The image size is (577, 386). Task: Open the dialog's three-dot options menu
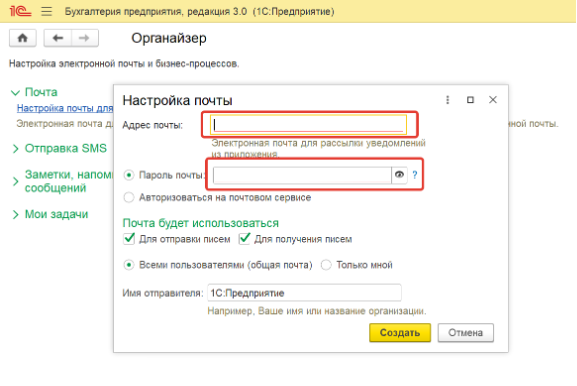tap(447, 100)
